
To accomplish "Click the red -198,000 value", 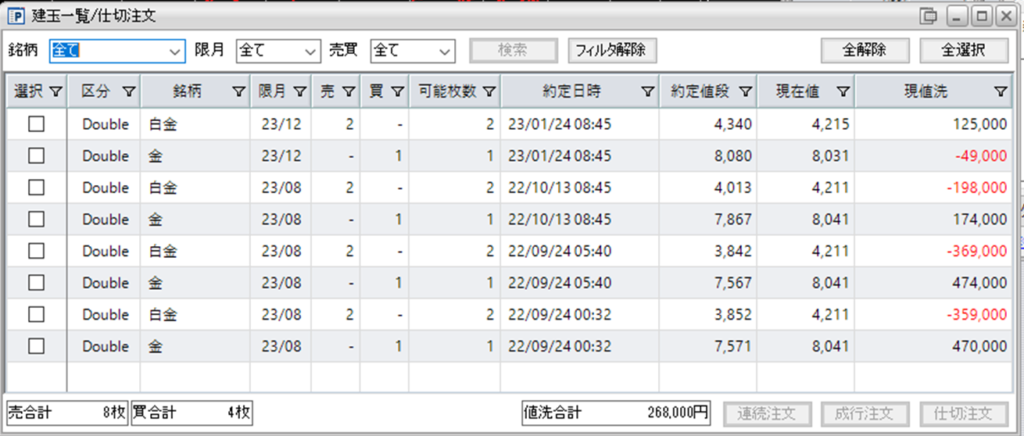I will 977,187.
